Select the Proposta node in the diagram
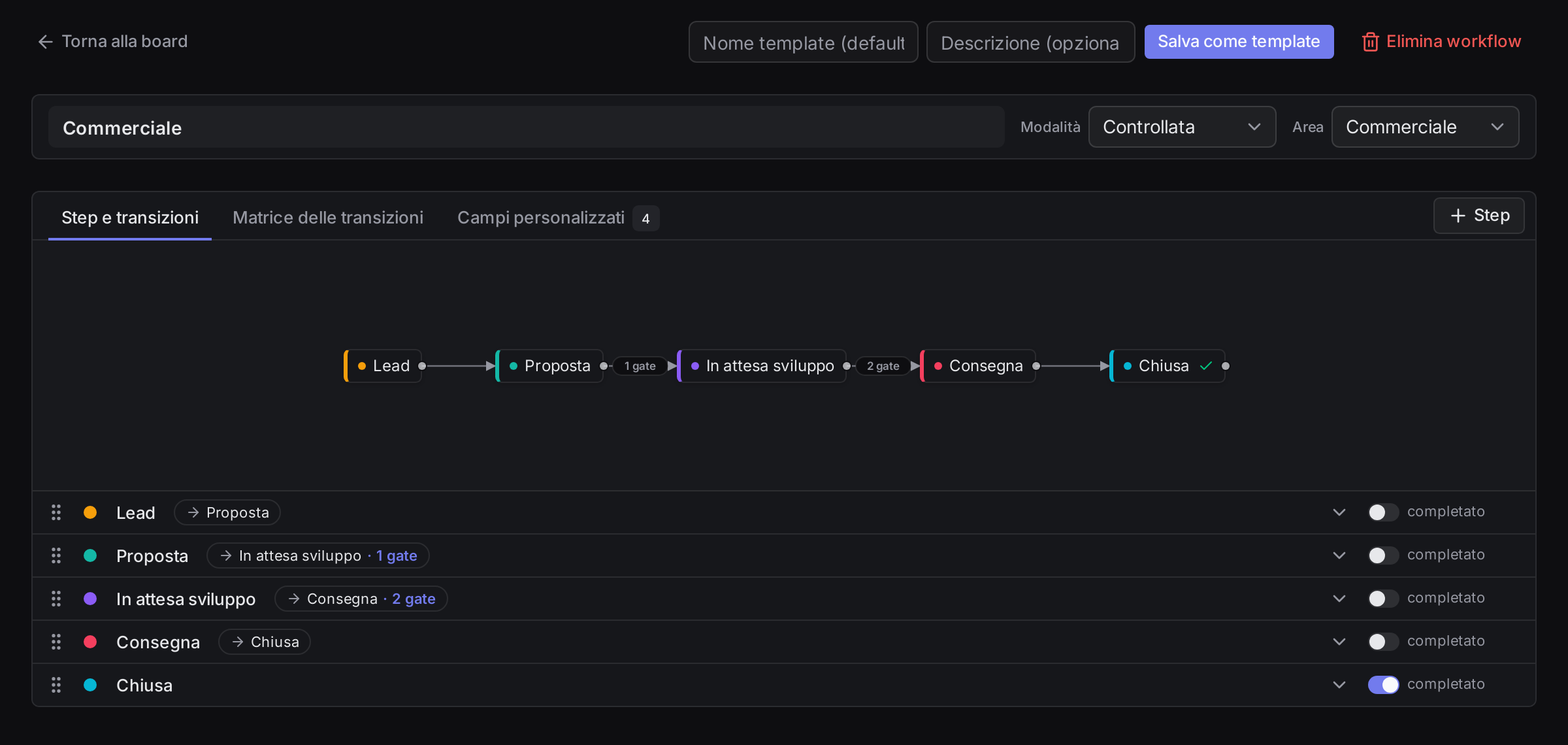 [x=549, y=366]
